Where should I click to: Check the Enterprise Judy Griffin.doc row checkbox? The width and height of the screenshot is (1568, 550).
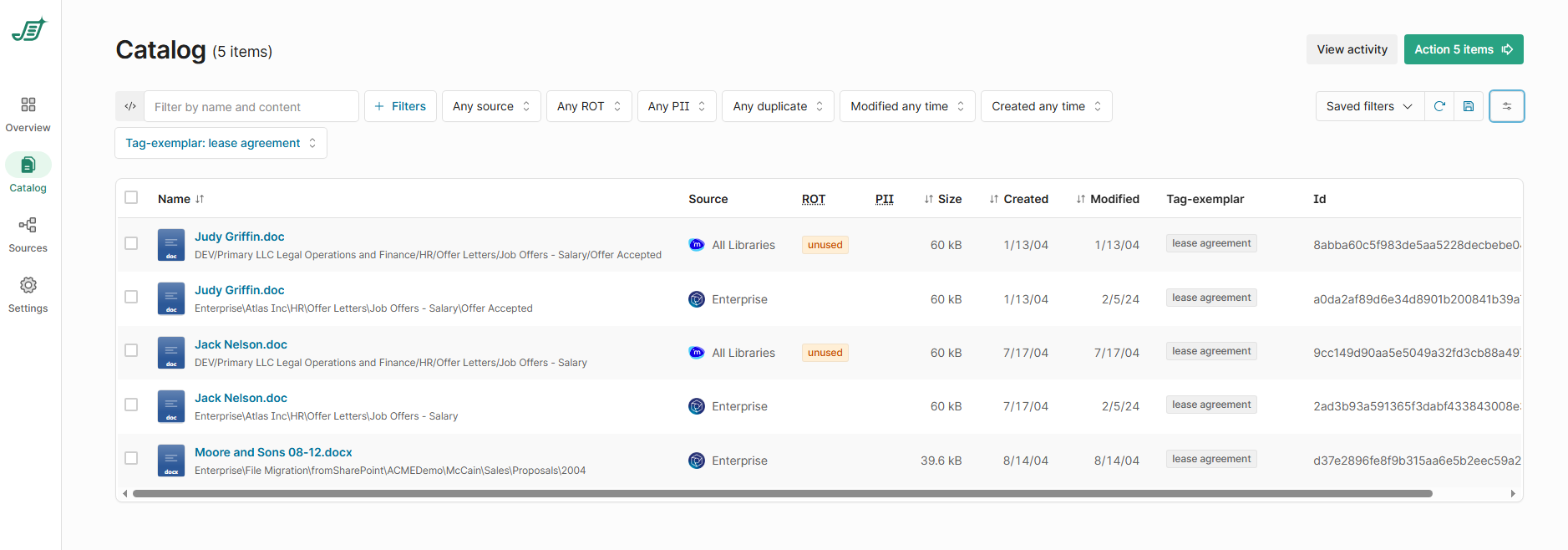(x=131, y=297)
